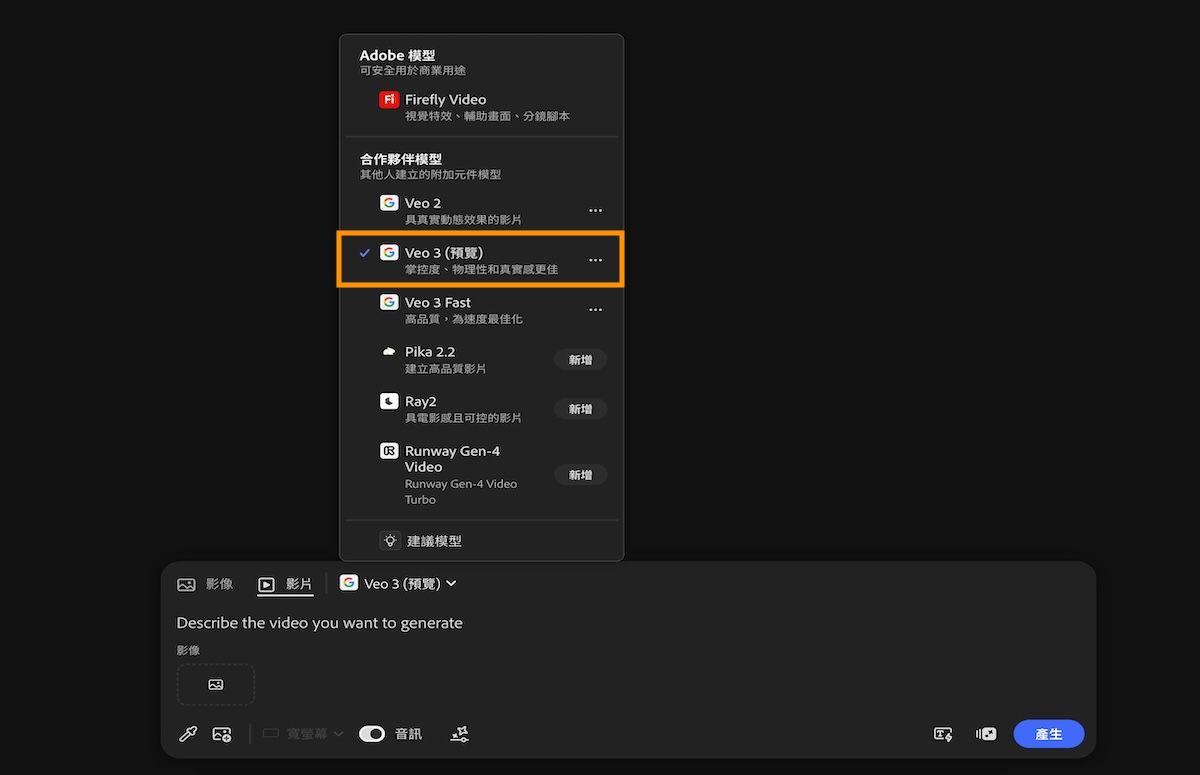Click the blue 產生 generate button

[x=1048, y=734]
